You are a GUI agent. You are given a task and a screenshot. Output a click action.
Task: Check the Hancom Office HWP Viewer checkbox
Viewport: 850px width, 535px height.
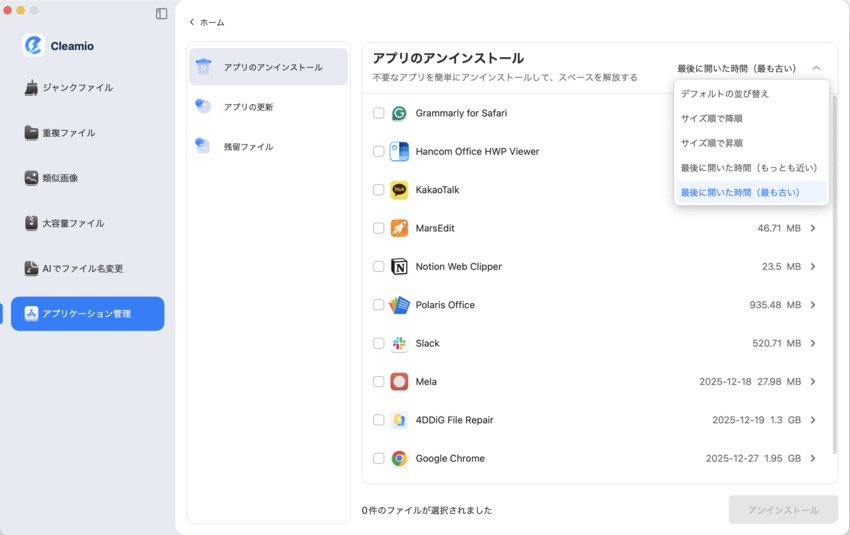378,151
